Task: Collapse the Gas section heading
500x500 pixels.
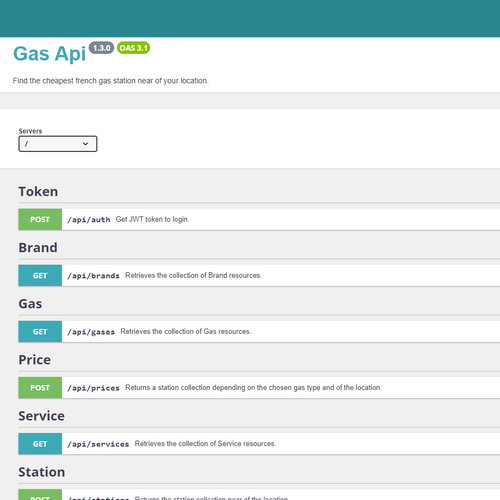Action: pyautogui.click(x=30, y=304)
